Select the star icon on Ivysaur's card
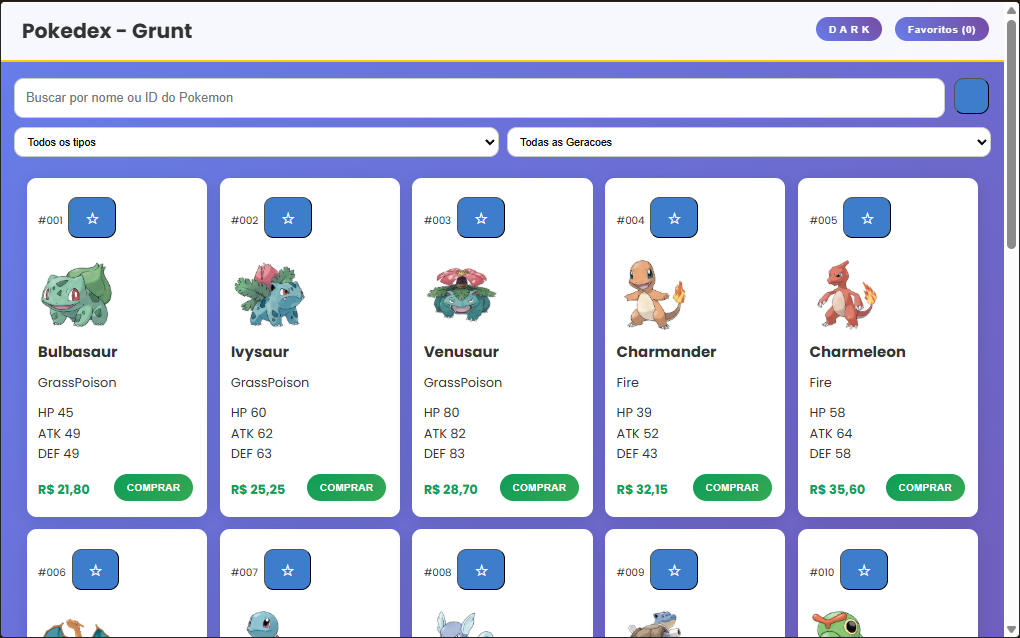This screenshot has width=1020, height=638. point(287,217)
